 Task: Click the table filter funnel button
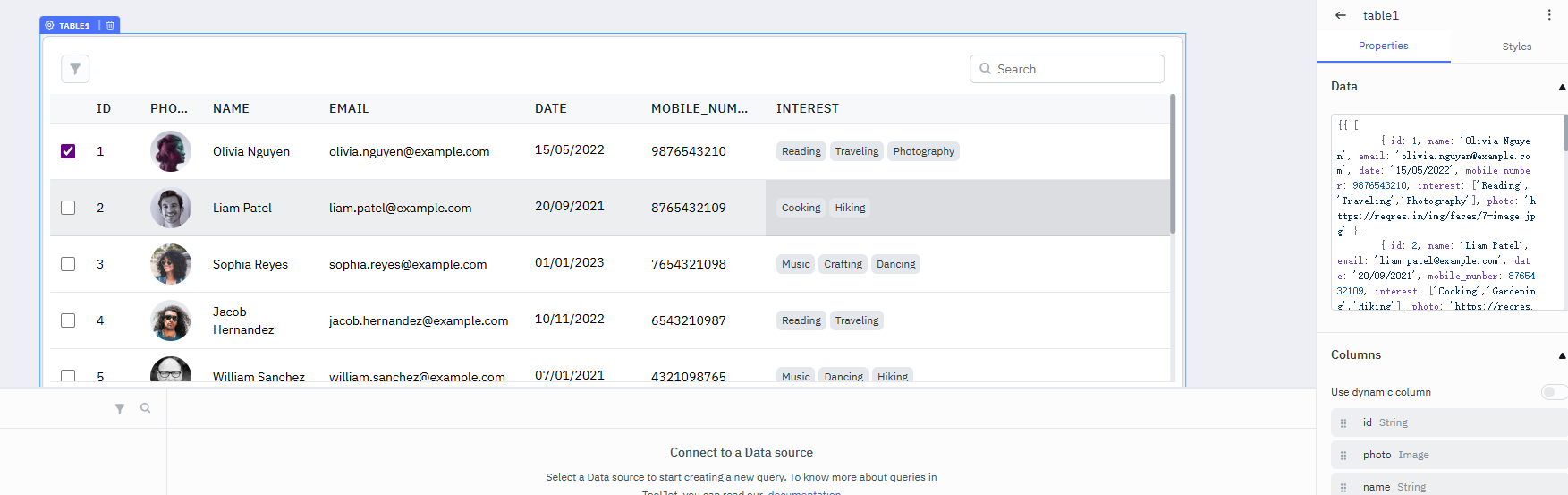pos(75,69)
